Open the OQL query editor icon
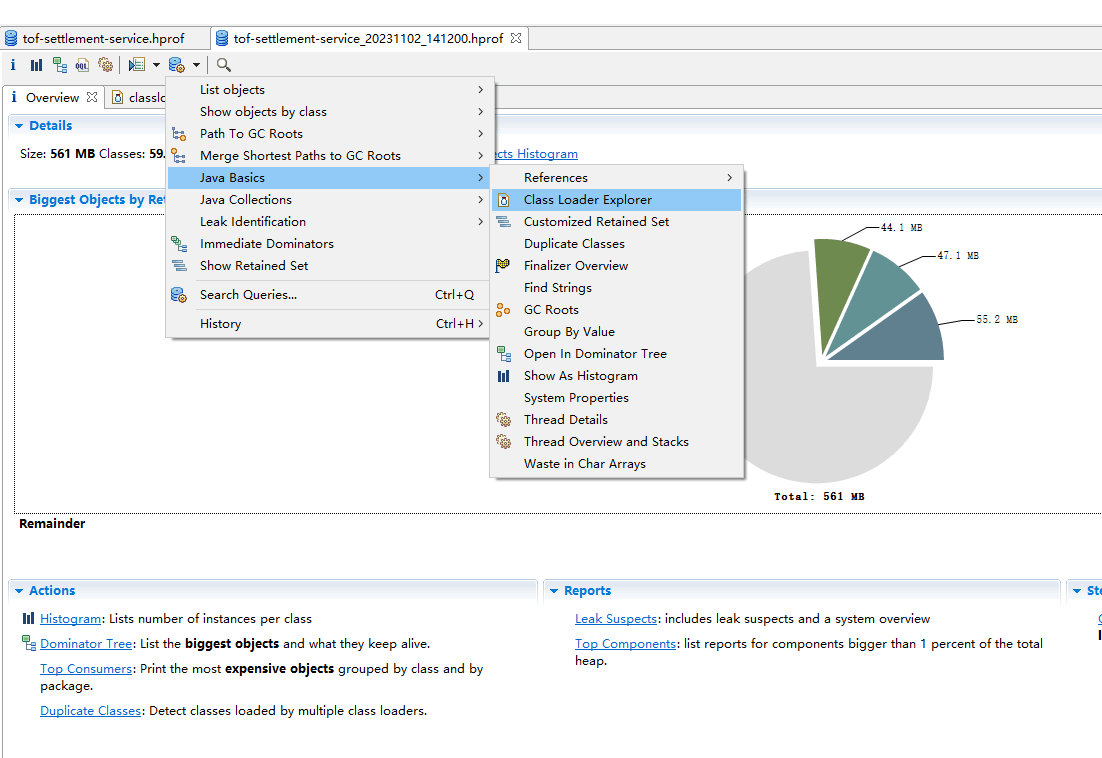 (x=82, y=65)
